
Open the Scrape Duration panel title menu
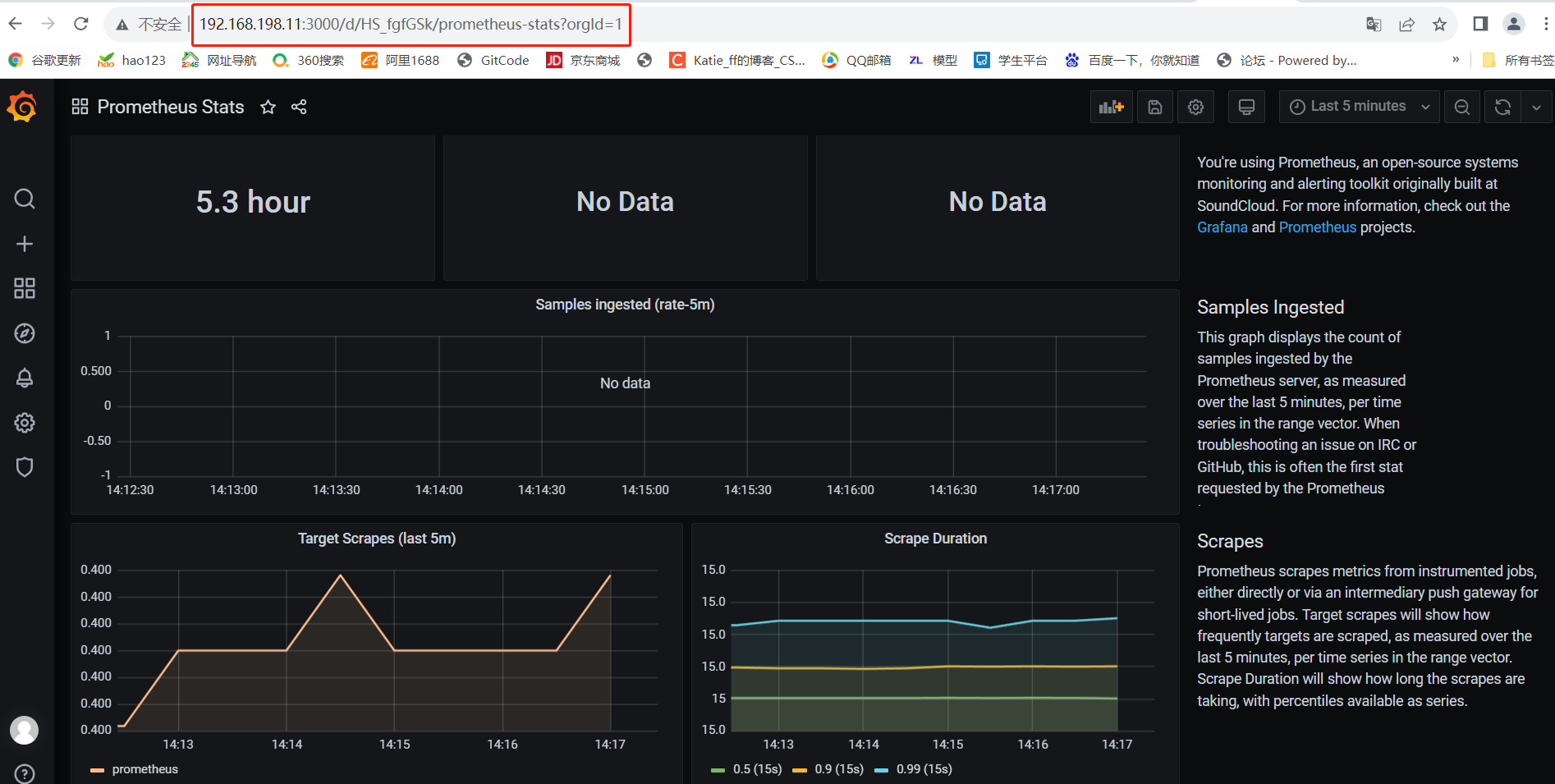935,539
